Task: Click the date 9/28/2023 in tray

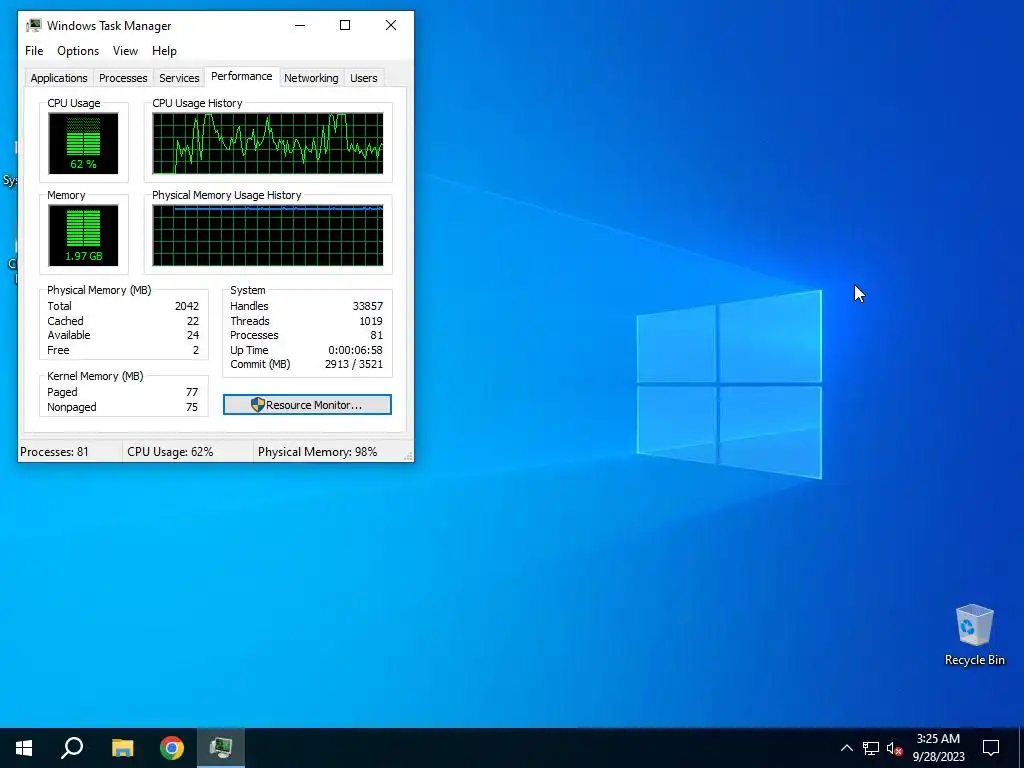Action: [938, 757]
